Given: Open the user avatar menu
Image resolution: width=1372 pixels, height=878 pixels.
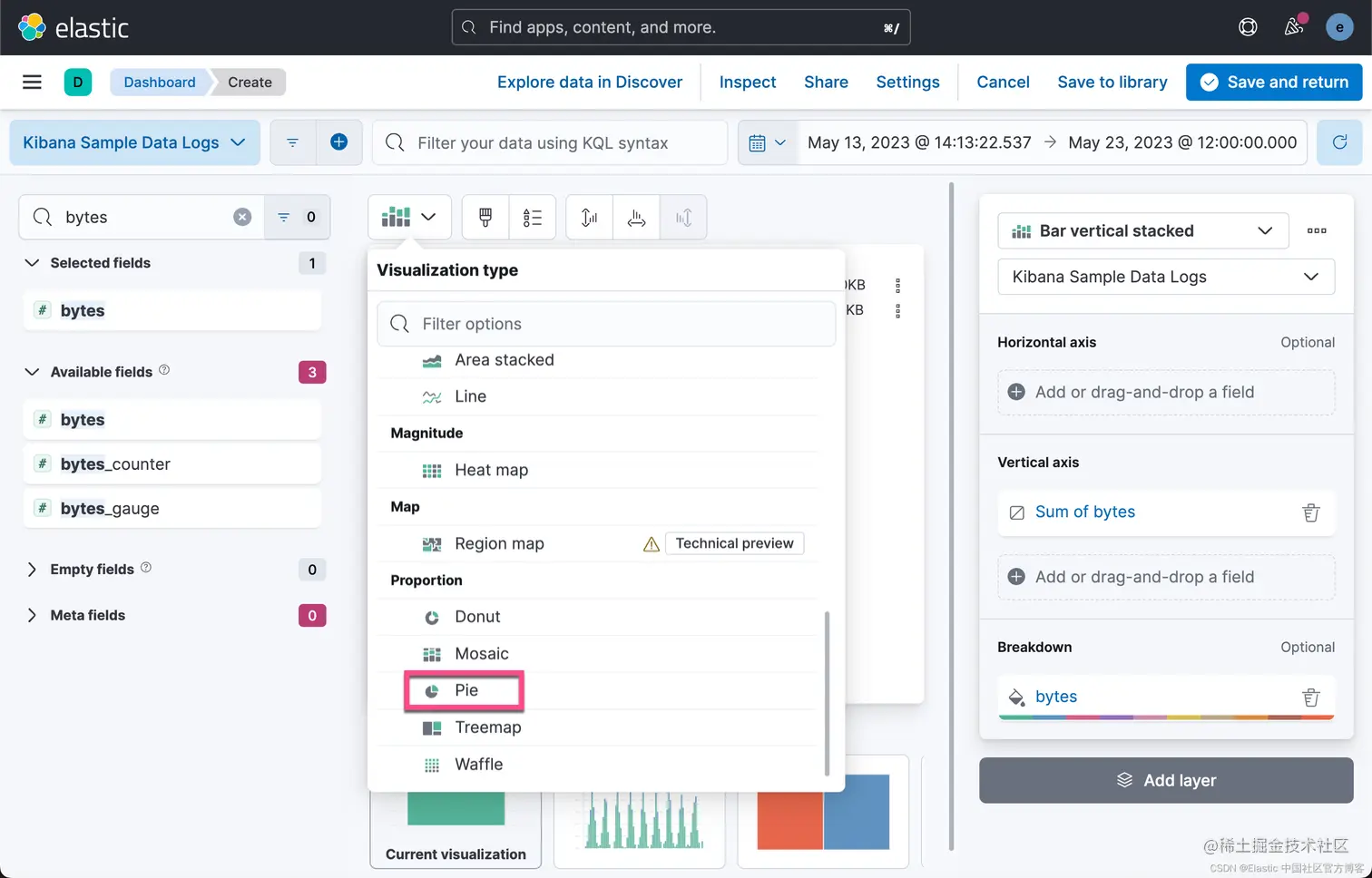Looking at the screenshot, I should pyautogui.click(x=1339, y=27).
